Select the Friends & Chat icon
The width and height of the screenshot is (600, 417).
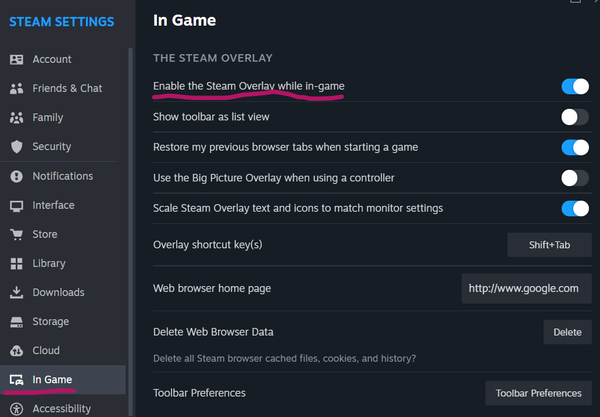(16, 88)
